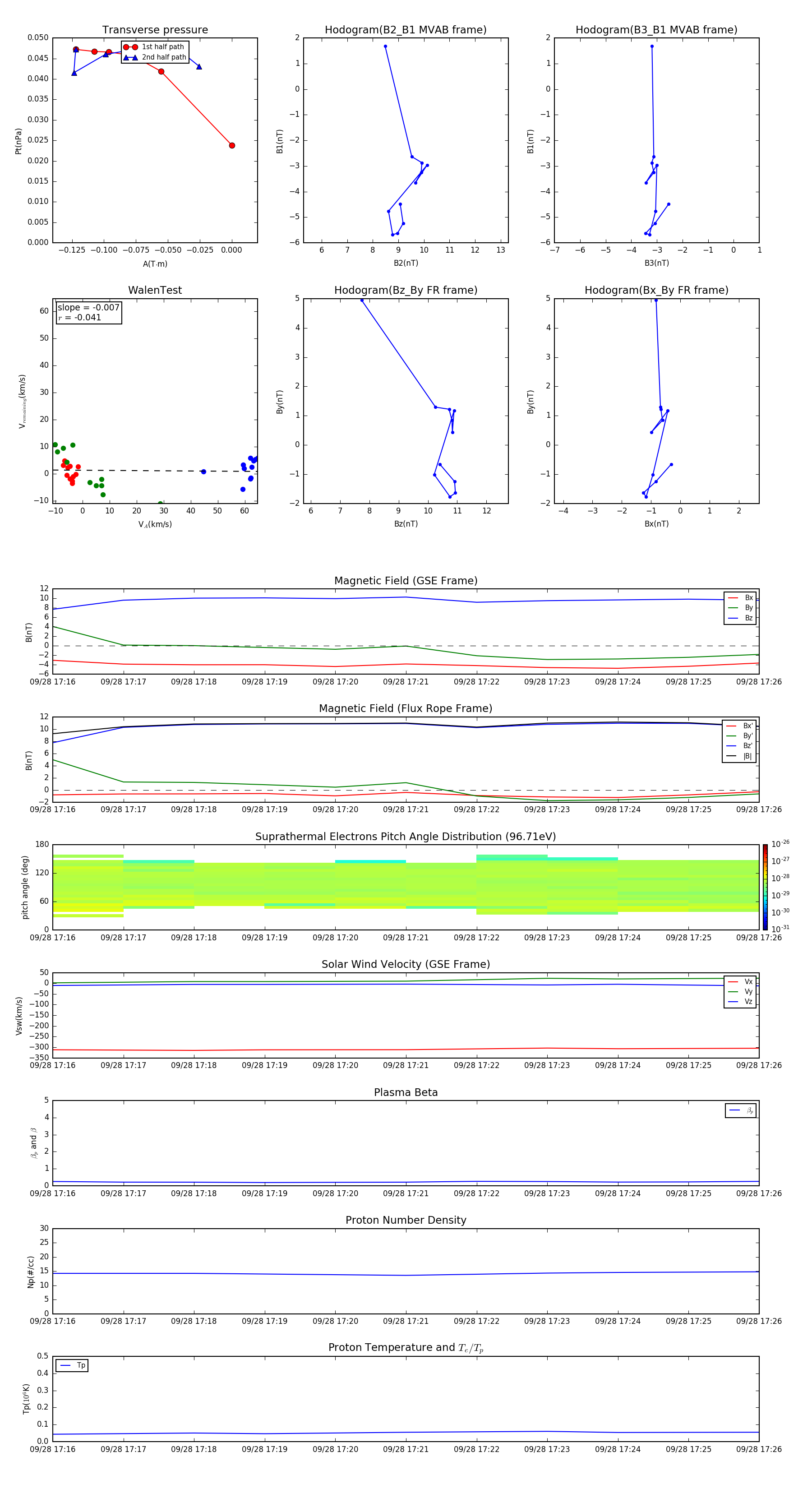
Task: Click the 'Hodogram(B2_B1 MVAB frame)' title
Action: click(406, 29)
